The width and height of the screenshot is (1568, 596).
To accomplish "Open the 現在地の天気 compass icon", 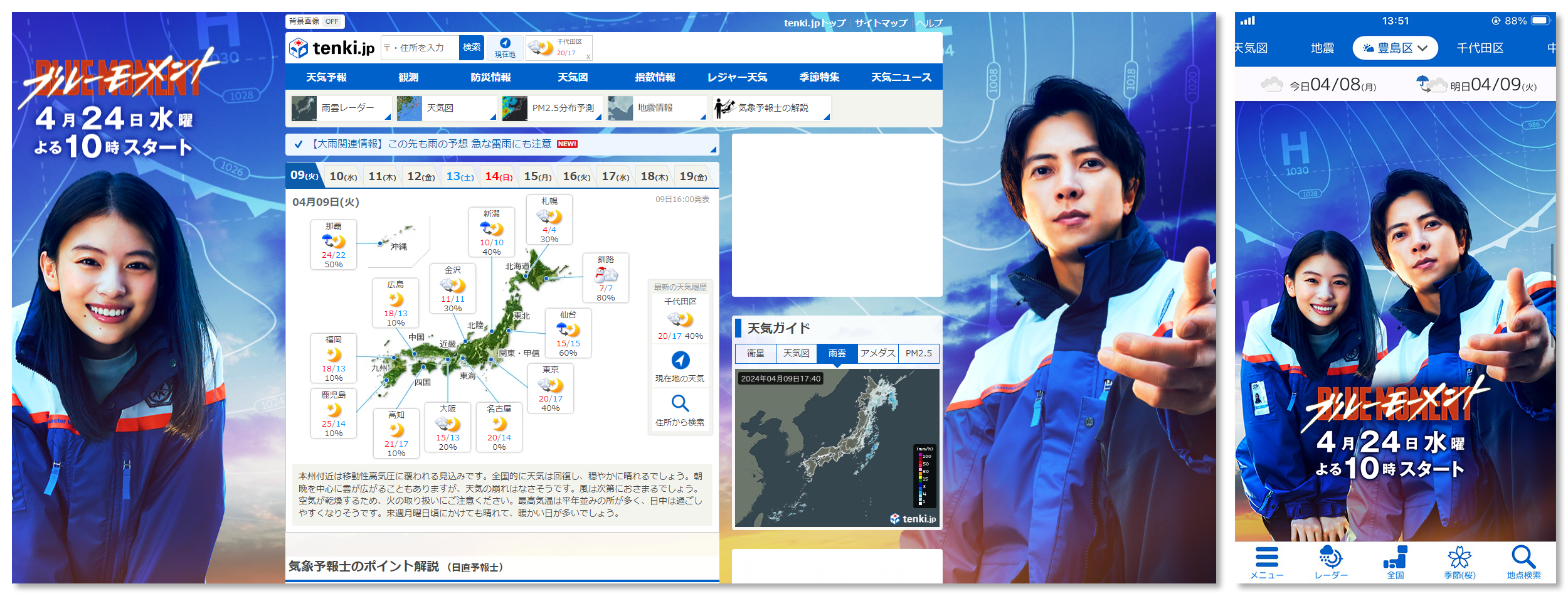I will (x=681, y=360).
